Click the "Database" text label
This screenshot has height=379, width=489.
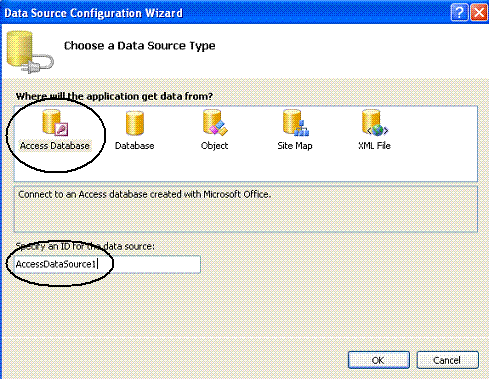point(135,146)
